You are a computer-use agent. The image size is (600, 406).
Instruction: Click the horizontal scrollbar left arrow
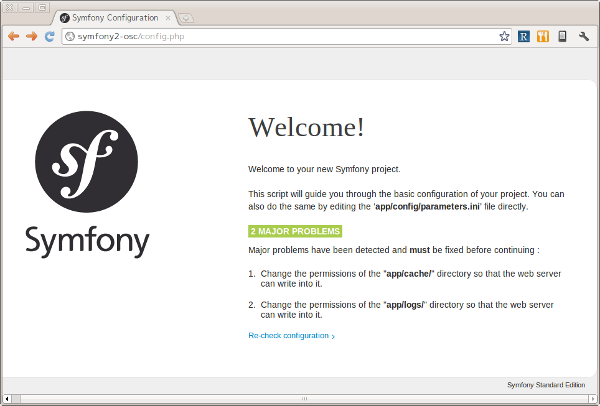click(x=7, y=399)
